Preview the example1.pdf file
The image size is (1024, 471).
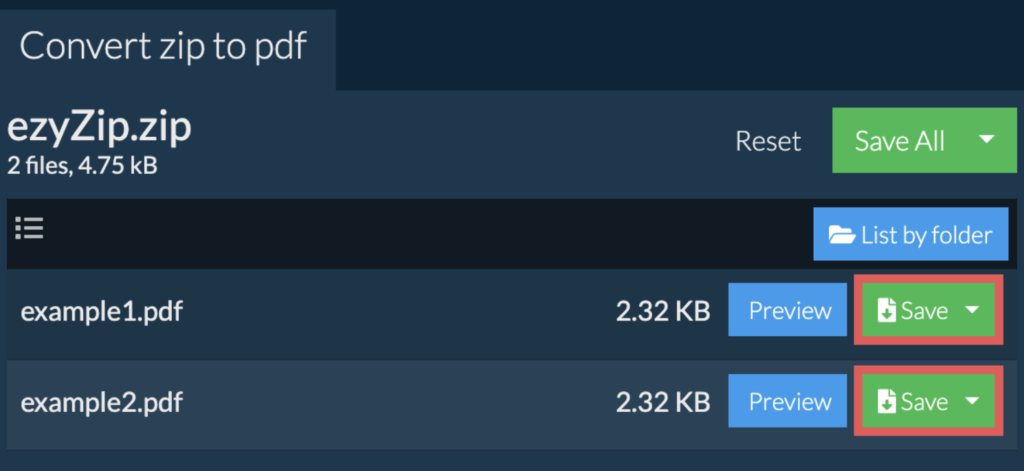click(790, 311)
